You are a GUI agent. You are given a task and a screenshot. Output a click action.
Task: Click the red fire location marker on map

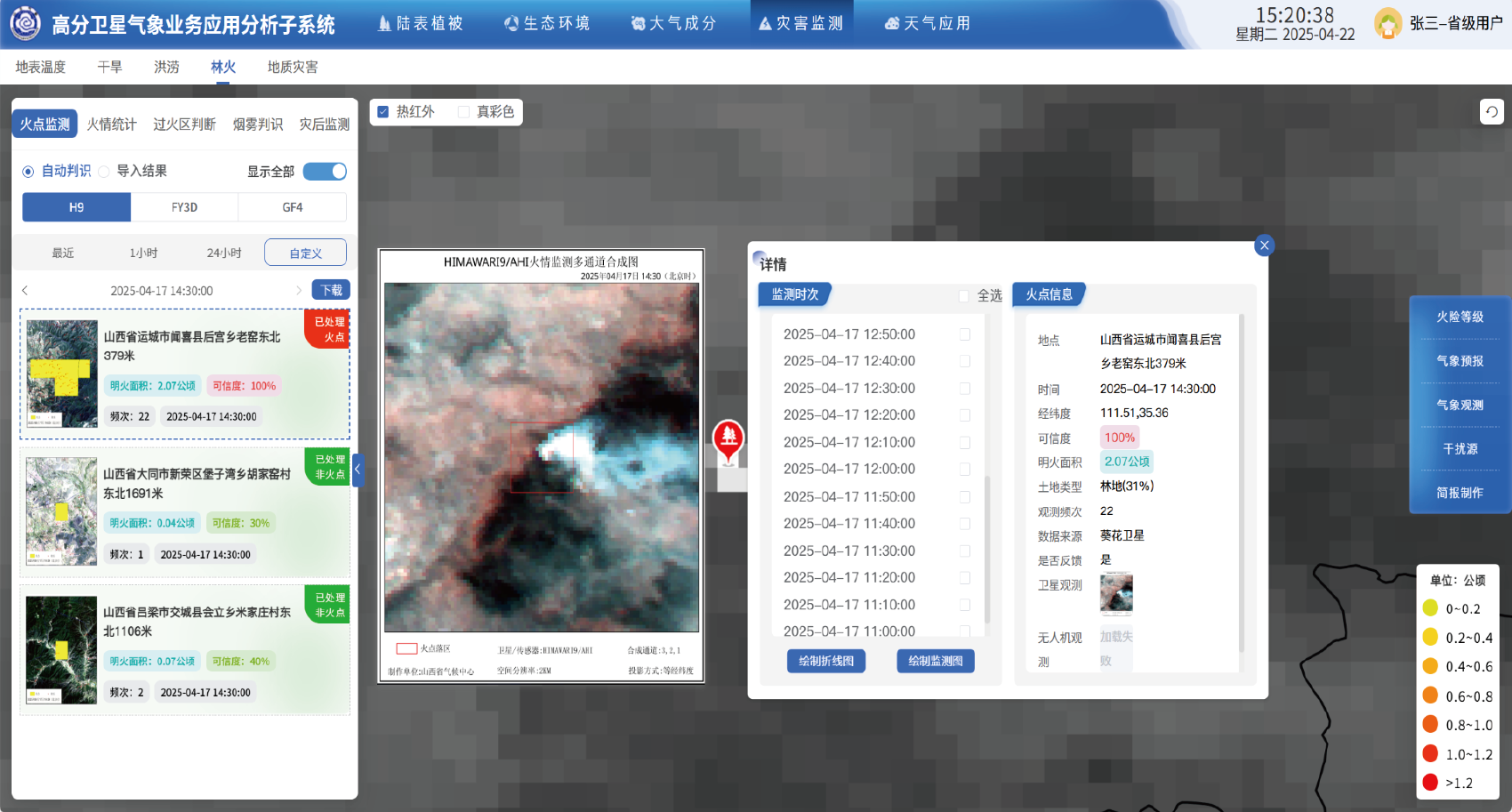tap(728, 439)
